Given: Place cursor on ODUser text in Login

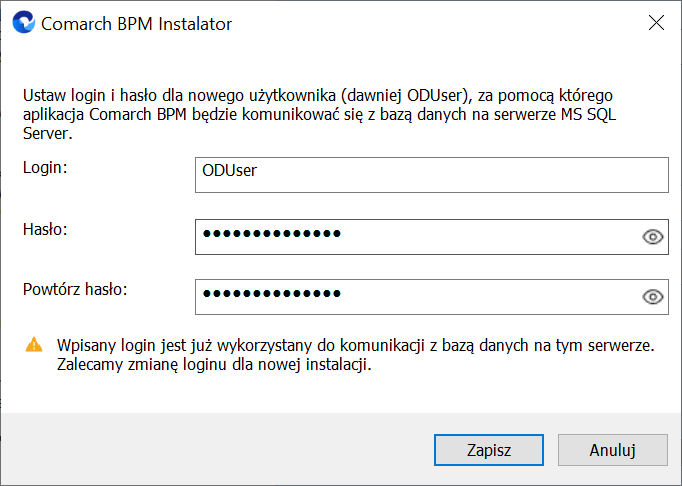Looking at the screenshot, I should [230, 170].
